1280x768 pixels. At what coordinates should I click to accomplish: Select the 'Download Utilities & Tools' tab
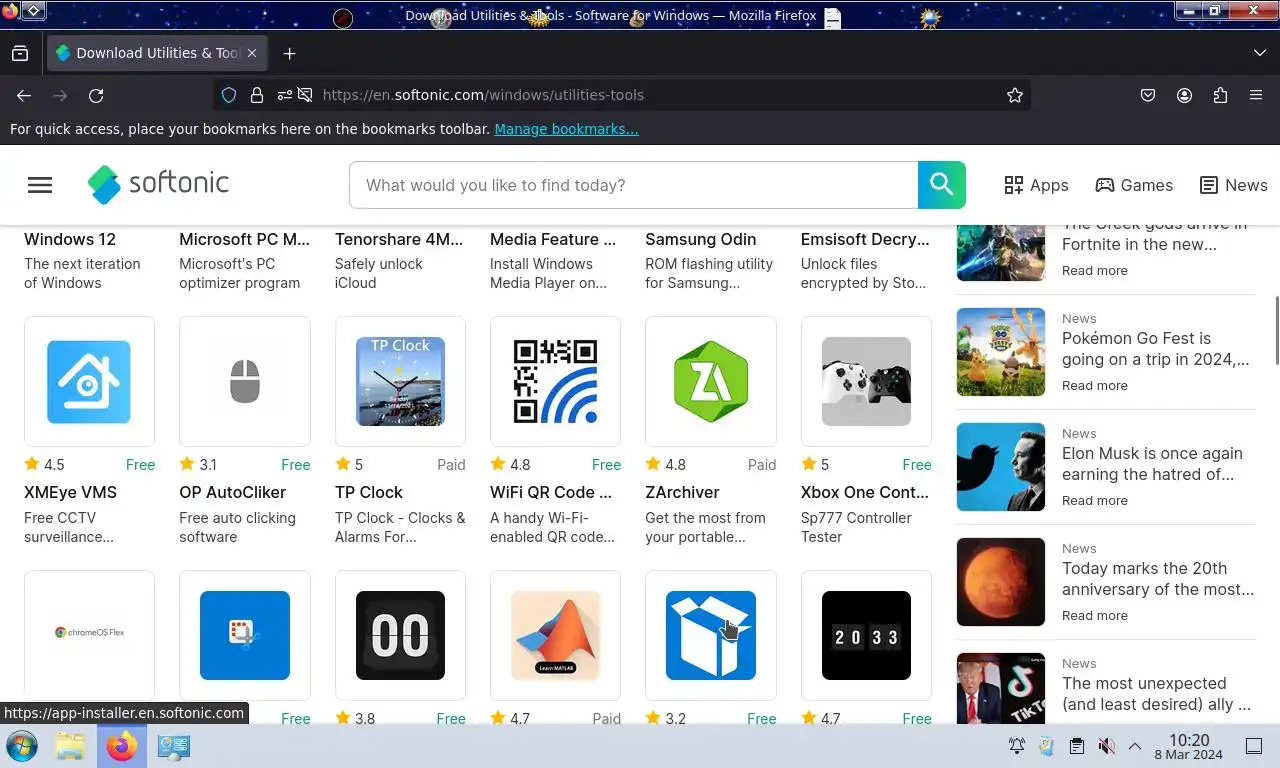[157, 53]
